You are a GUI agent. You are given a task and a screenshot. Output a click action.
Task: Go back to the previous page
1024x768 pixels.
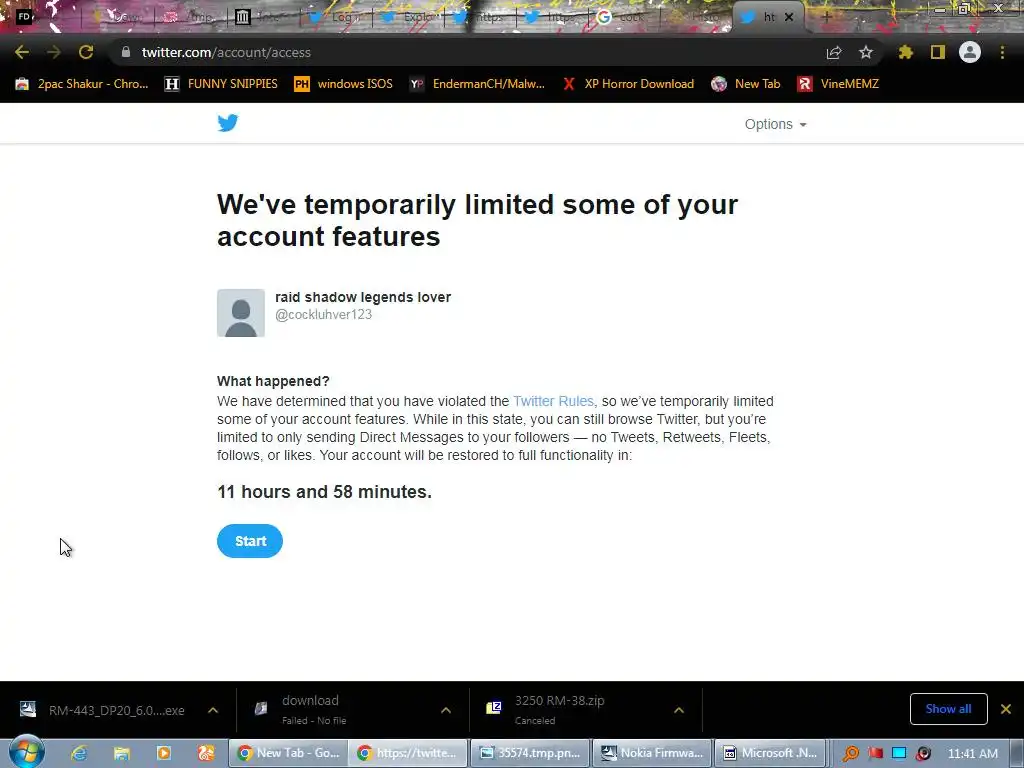click(22, 52)
